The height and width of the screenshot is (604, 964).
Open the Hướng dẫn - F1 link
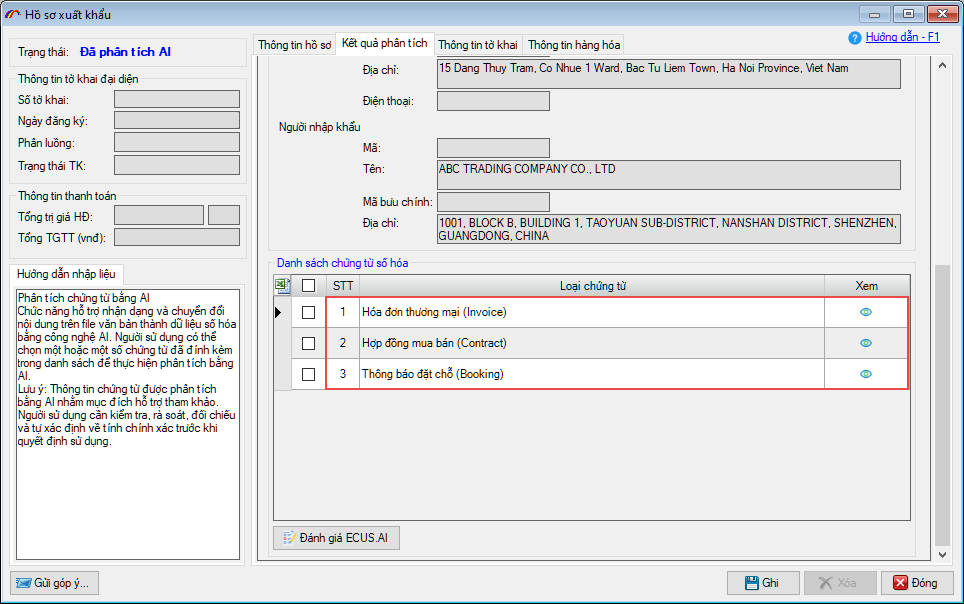tap(902, 37)
